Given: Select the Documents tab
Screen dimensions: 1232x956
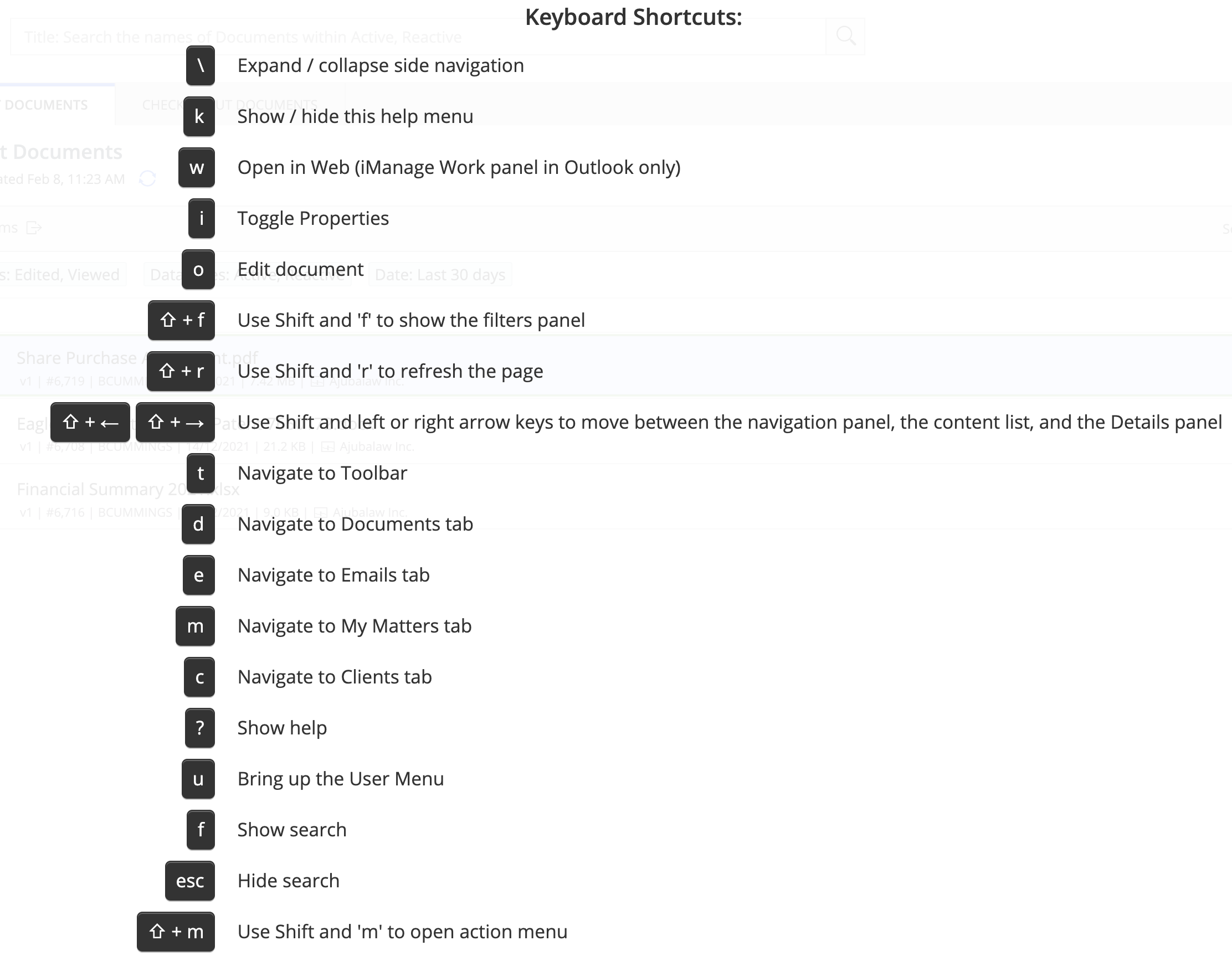Looking at the screenshot, I should (45, 105).
